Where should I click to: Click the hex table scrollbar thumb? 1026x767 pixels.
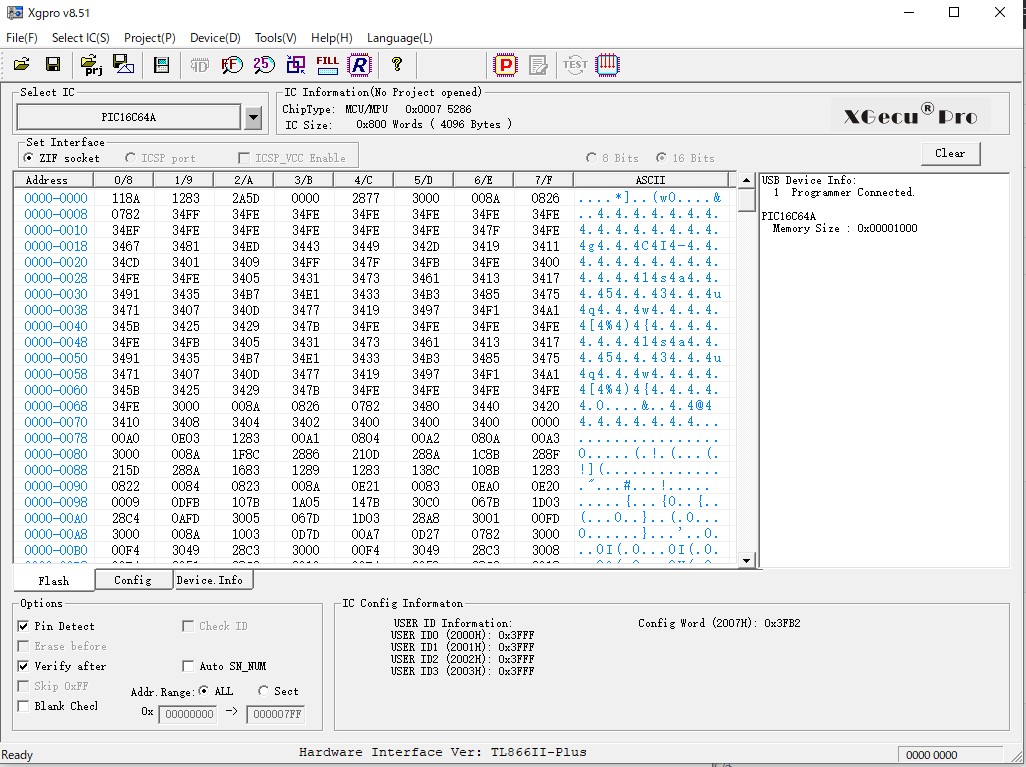click(747, 200)
